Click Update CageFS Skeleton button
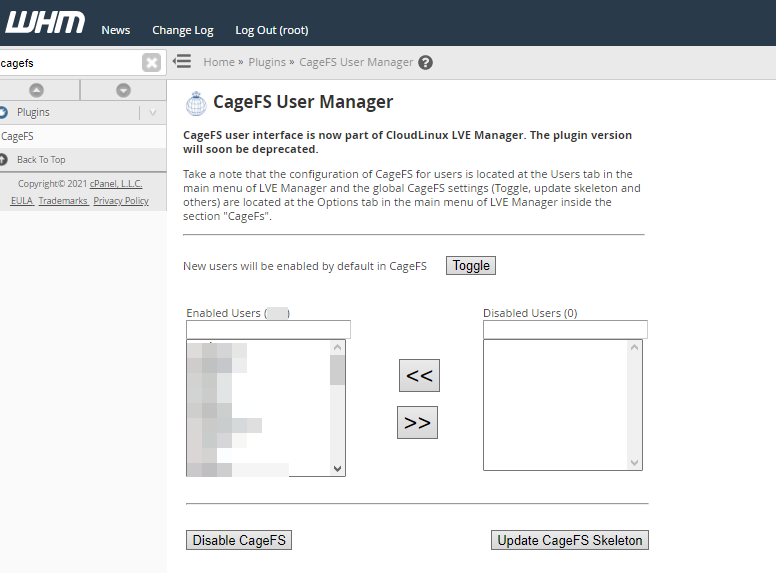This screenshot has height=573, width=776. (570, 540)
